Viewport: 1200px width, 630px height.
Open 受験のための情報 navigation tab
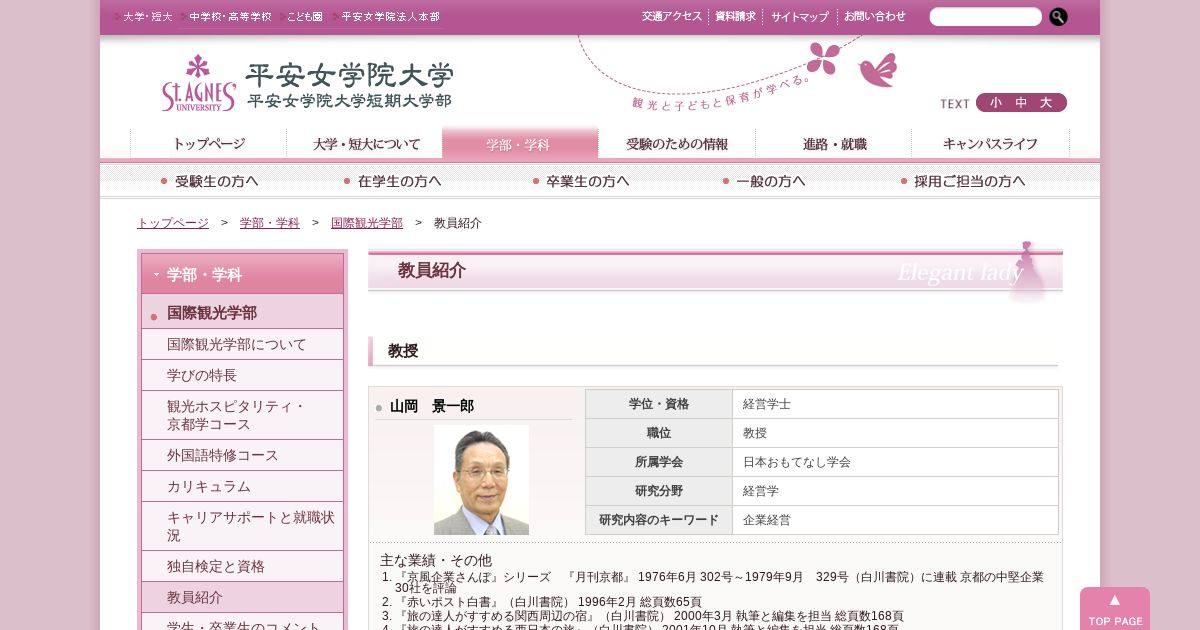[677, 143]
